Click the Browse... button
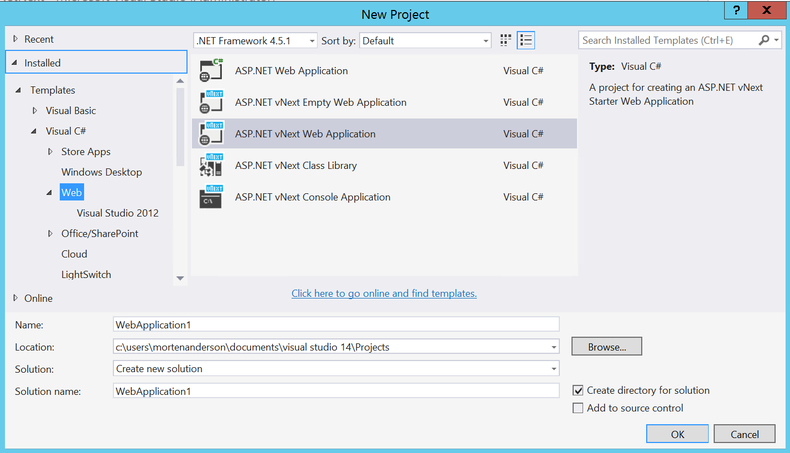Image resolution: width=790 pixels, height=453 pixels. pos(607,347)
